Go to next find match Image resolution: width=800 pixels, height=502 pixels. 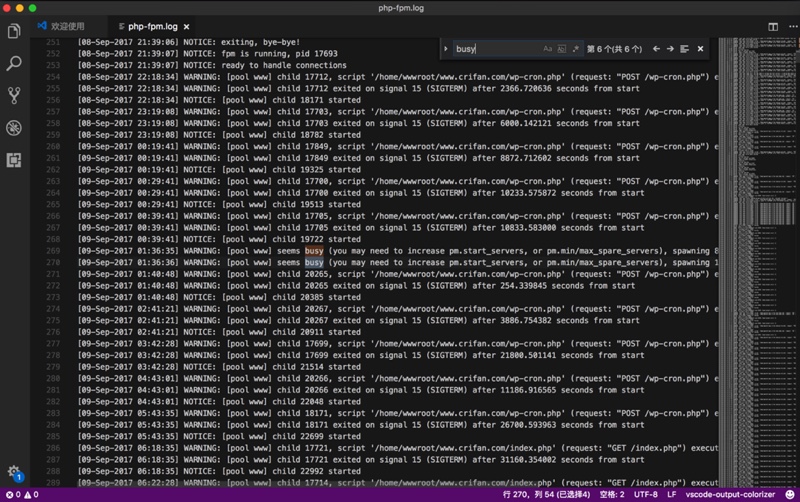(670, 49)
